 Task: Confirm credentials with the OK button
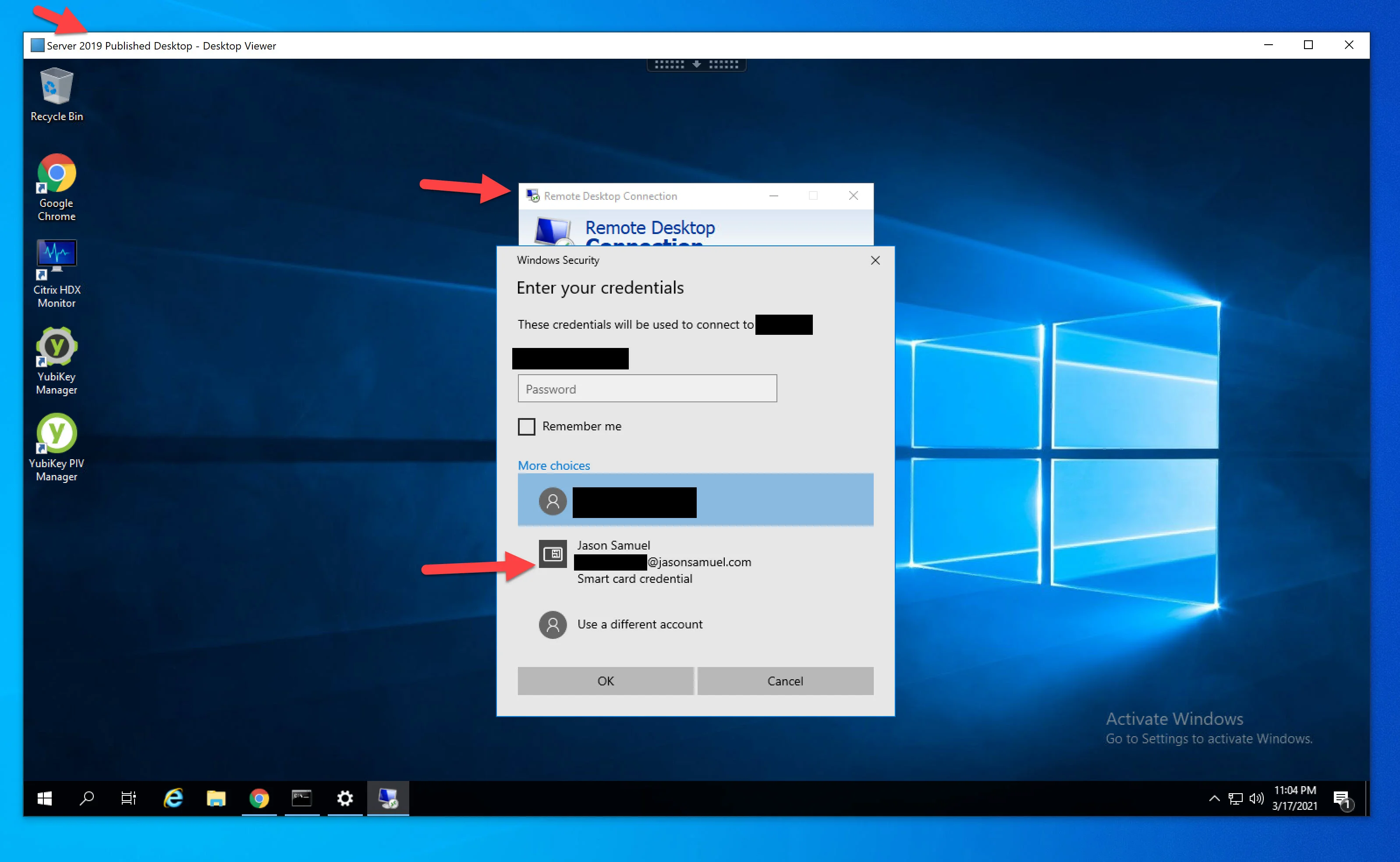pos(606,681)
